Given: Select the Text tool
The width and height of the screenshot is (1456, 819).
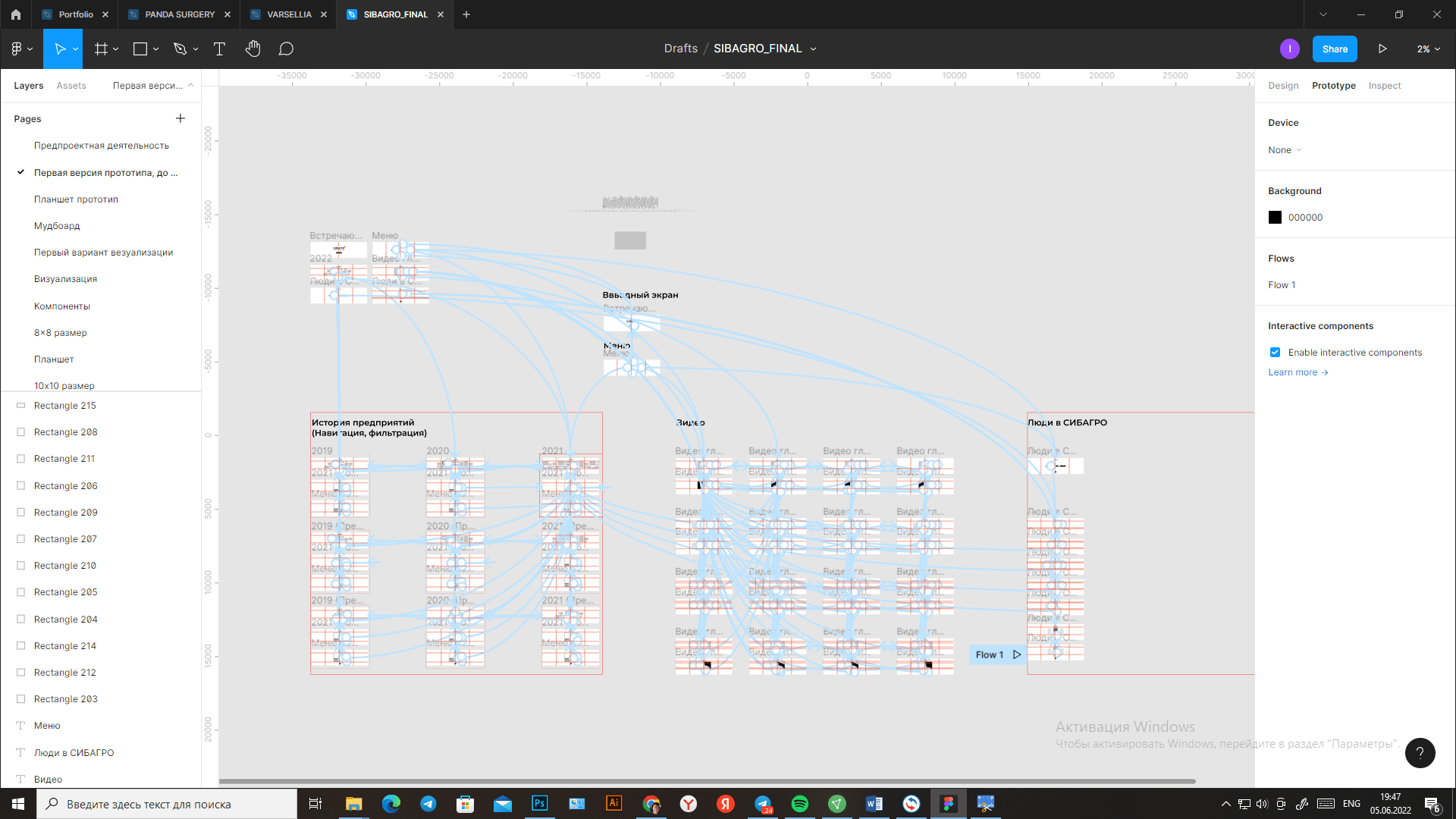Looking at the screenshot, I should [x=219, y=49].
